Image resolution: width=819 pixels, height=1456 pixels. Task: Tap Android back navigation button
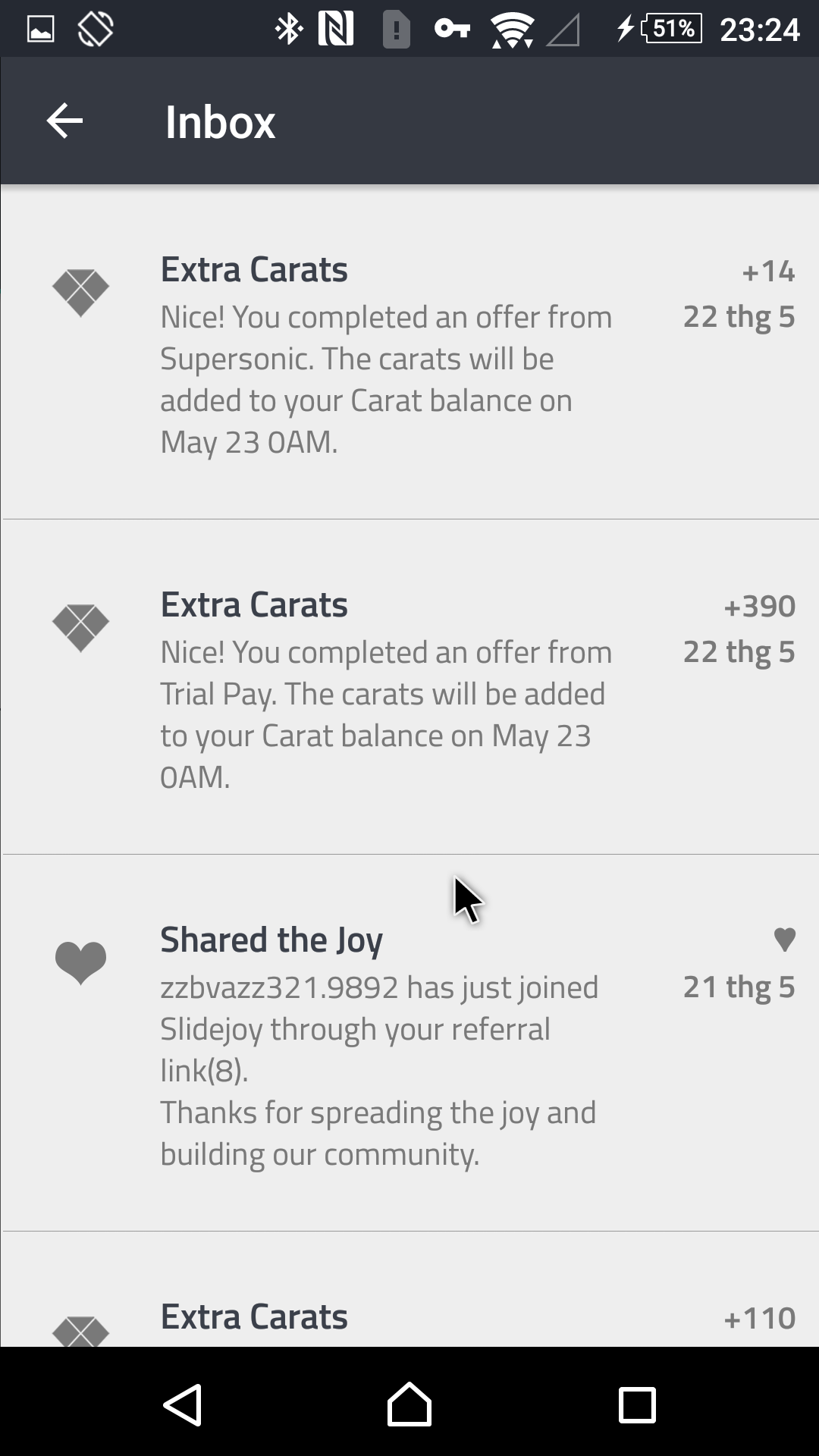point(183,1404)
